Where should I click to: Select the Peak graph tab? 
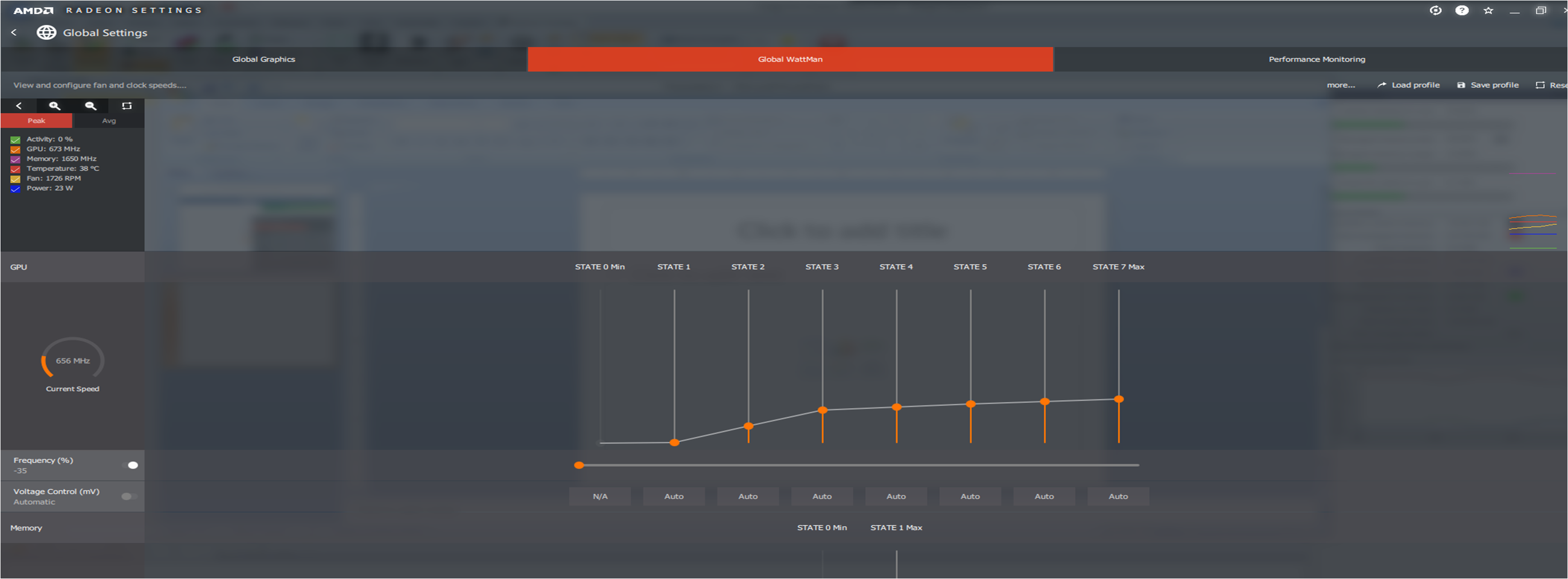tap(36, 121)
